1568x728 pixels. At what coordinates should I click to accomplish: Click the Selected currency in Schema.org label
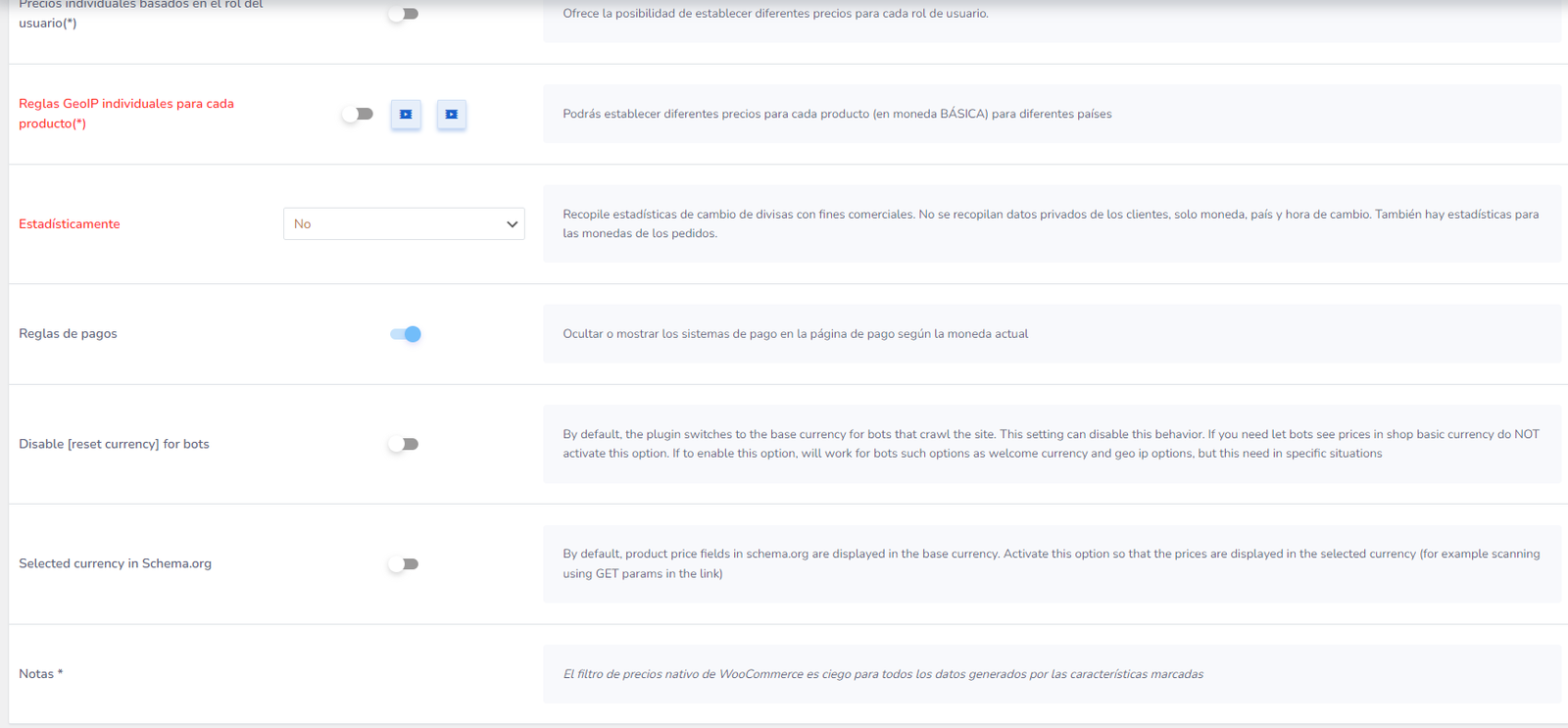(x=115, y=564)
